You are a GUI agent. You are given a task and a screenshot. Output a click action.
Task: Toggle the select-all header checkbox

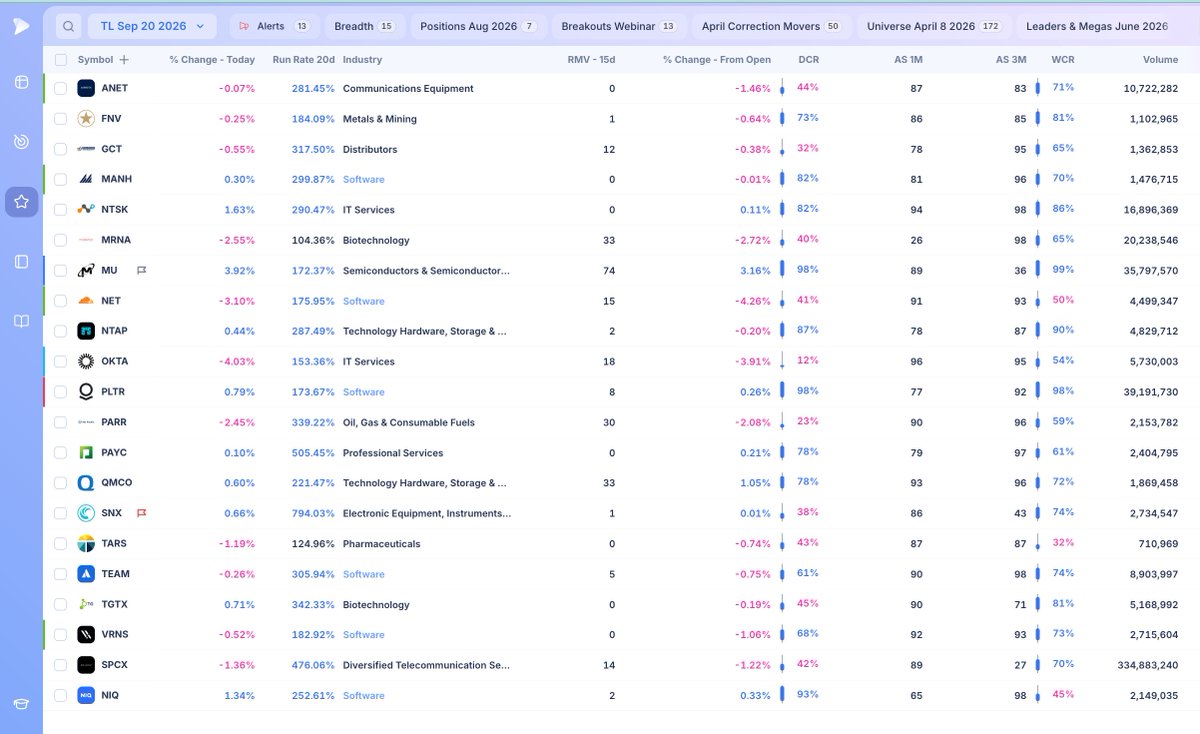point(61,60)
